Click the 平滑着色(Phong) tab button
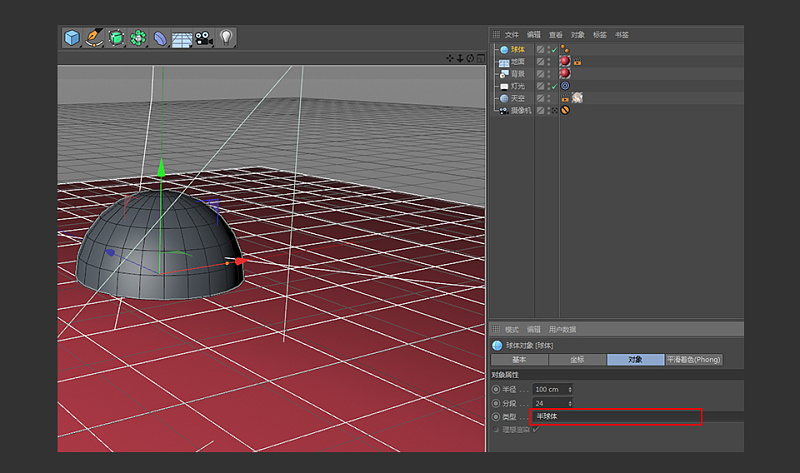800x473 pixels. click(694, 359)
